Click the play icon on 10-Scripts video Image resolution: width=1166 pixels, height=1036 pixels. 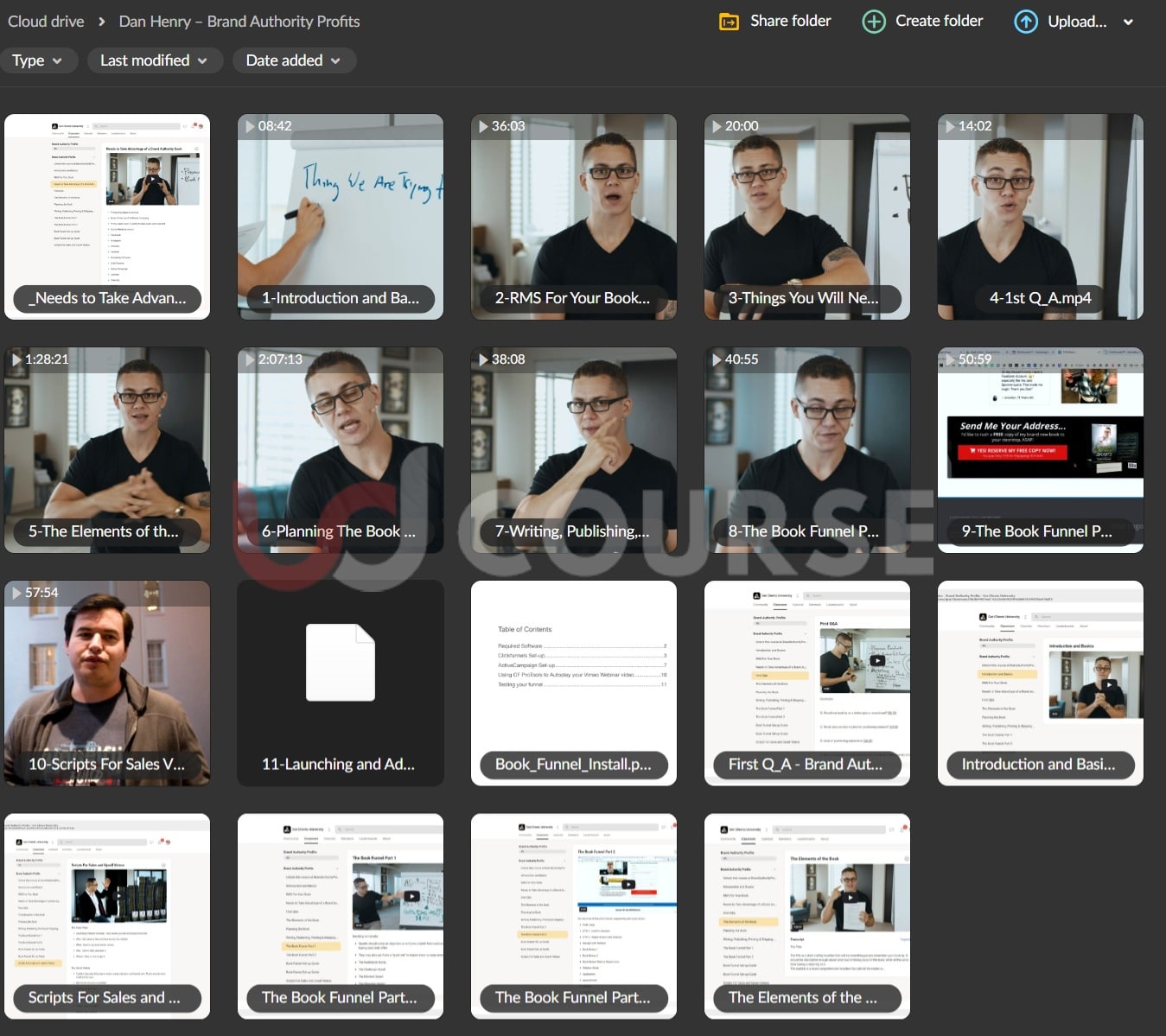(16, 593)
